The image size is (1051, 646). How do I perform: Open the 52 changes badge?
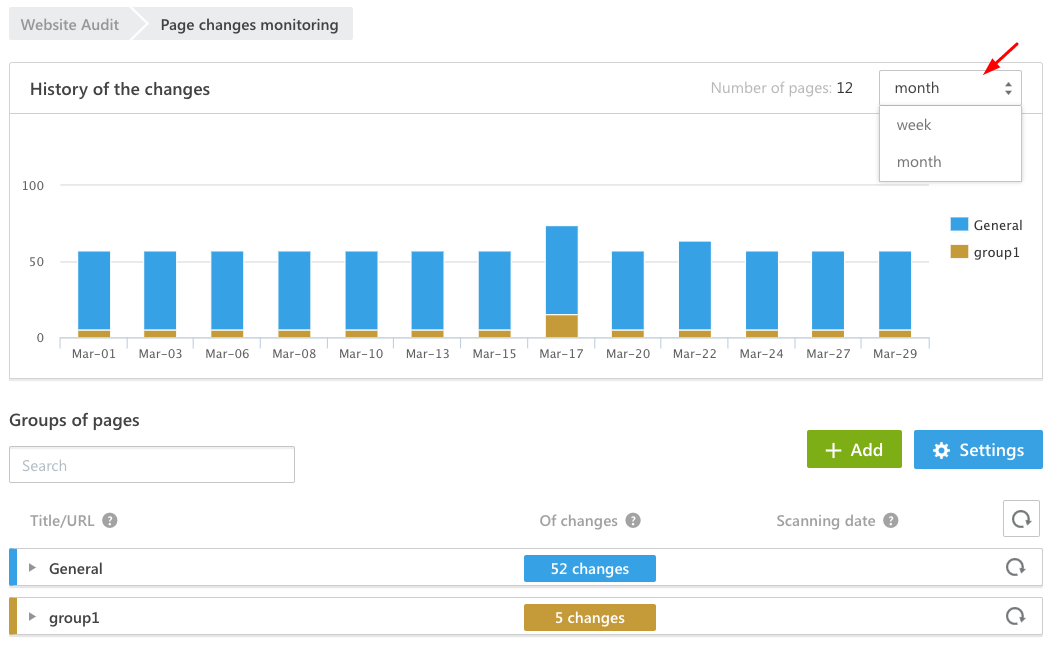pyautogui.click(x=590, y=568)
